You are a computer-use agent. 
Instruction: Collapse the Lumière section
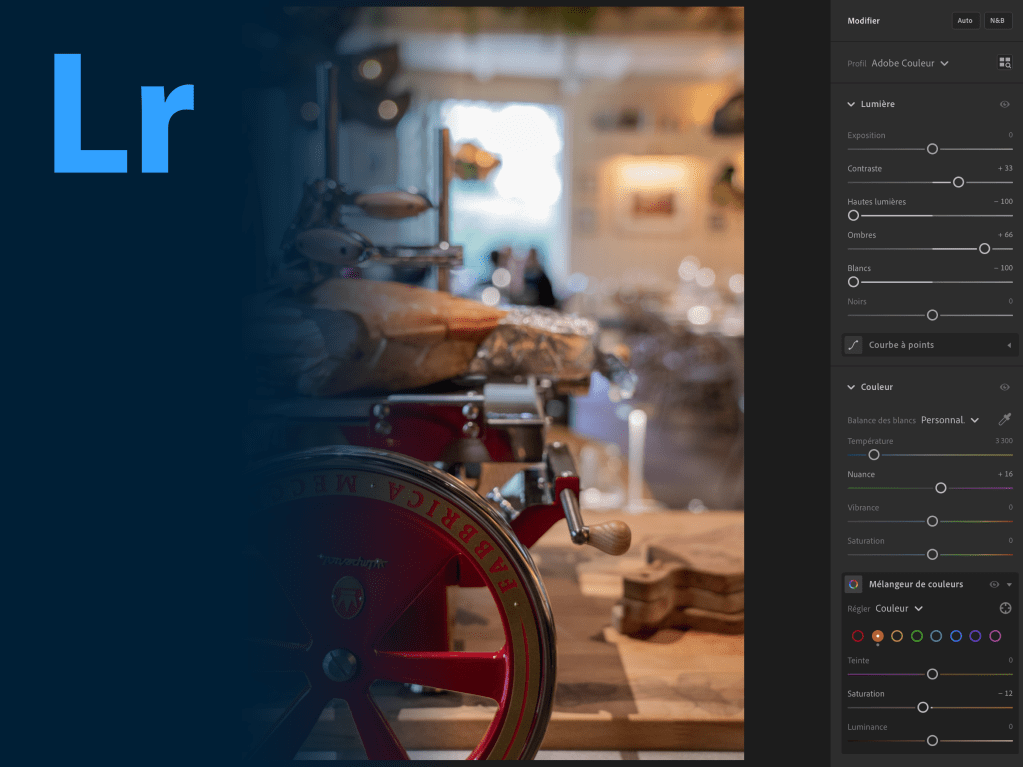851,104
